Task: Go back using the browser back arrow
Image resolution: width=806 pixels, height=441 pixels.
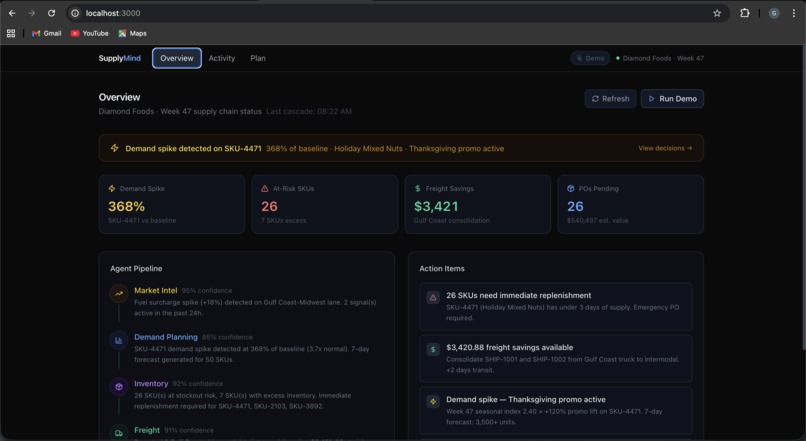Action: (12, 13)
